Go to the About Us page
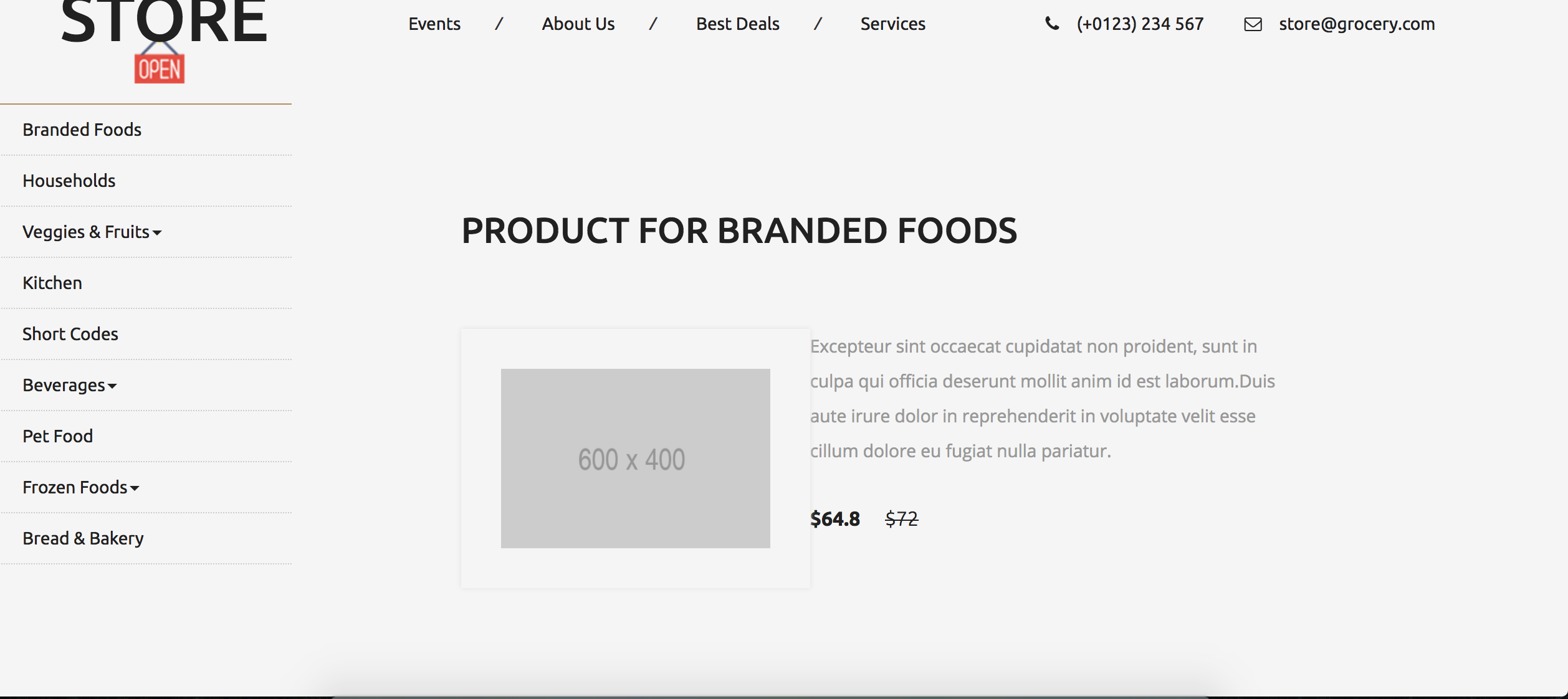The image size is (1568, 699). [x=578, y=24]
